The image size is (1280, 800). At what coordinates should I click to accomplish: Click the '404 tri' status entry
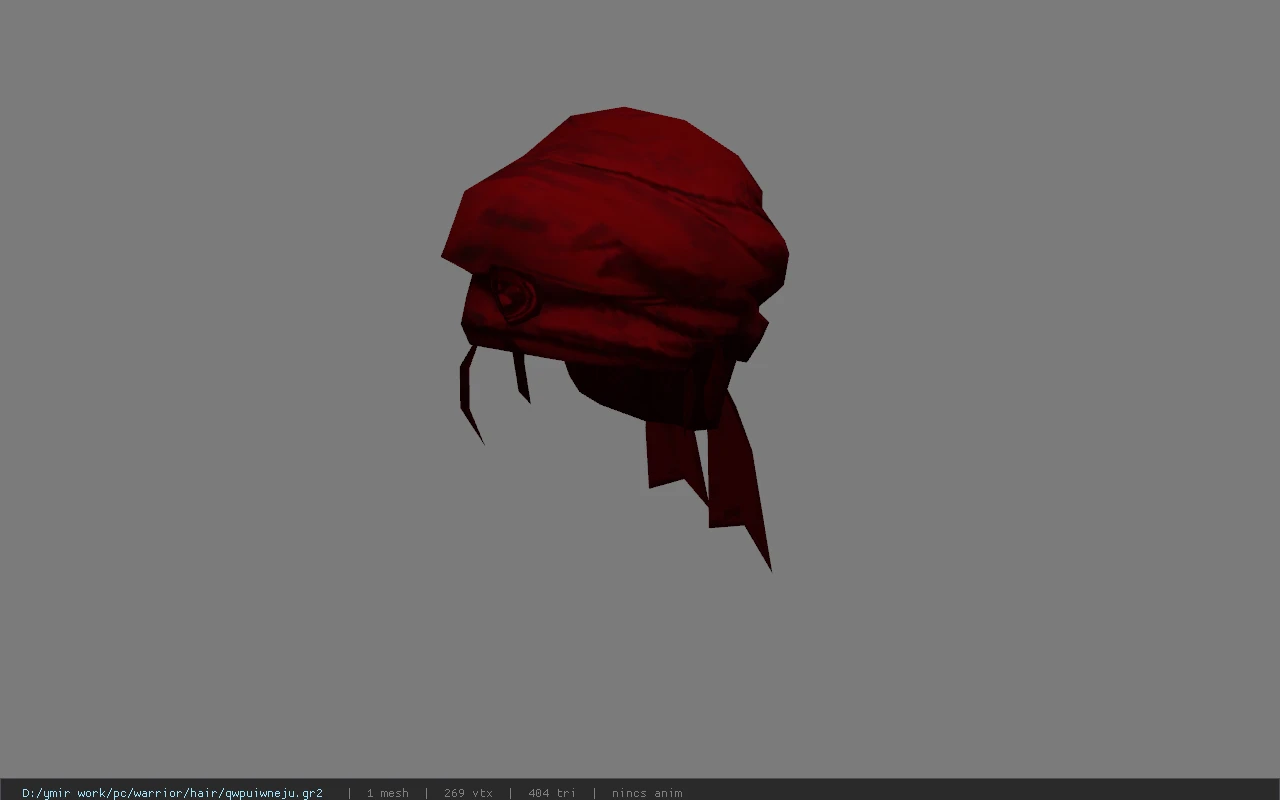tap(552, 793)
